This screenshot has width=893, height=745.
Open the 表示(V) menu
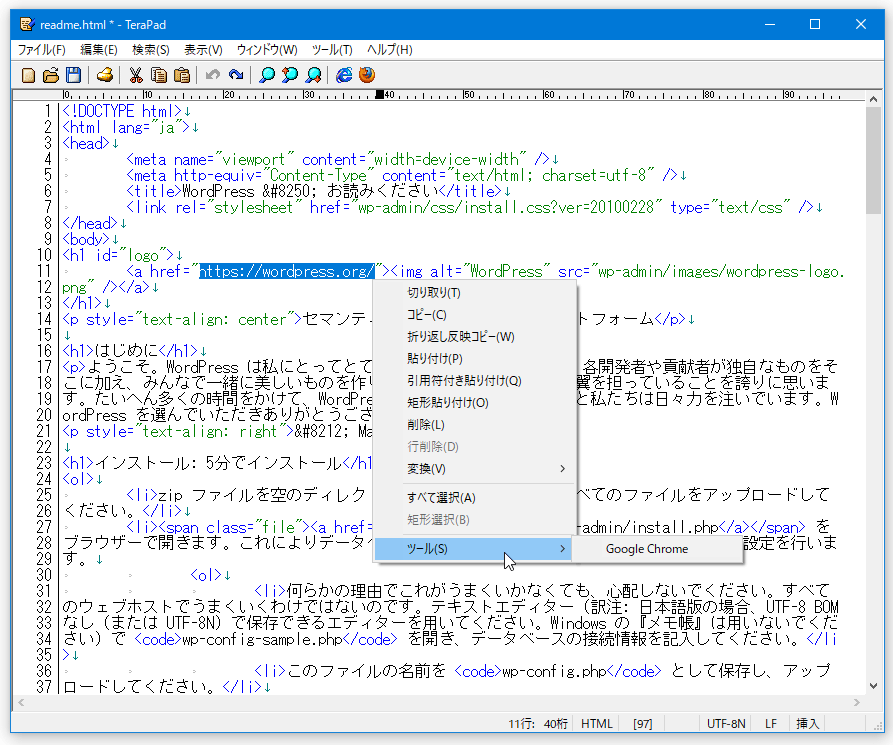point(203,50)
